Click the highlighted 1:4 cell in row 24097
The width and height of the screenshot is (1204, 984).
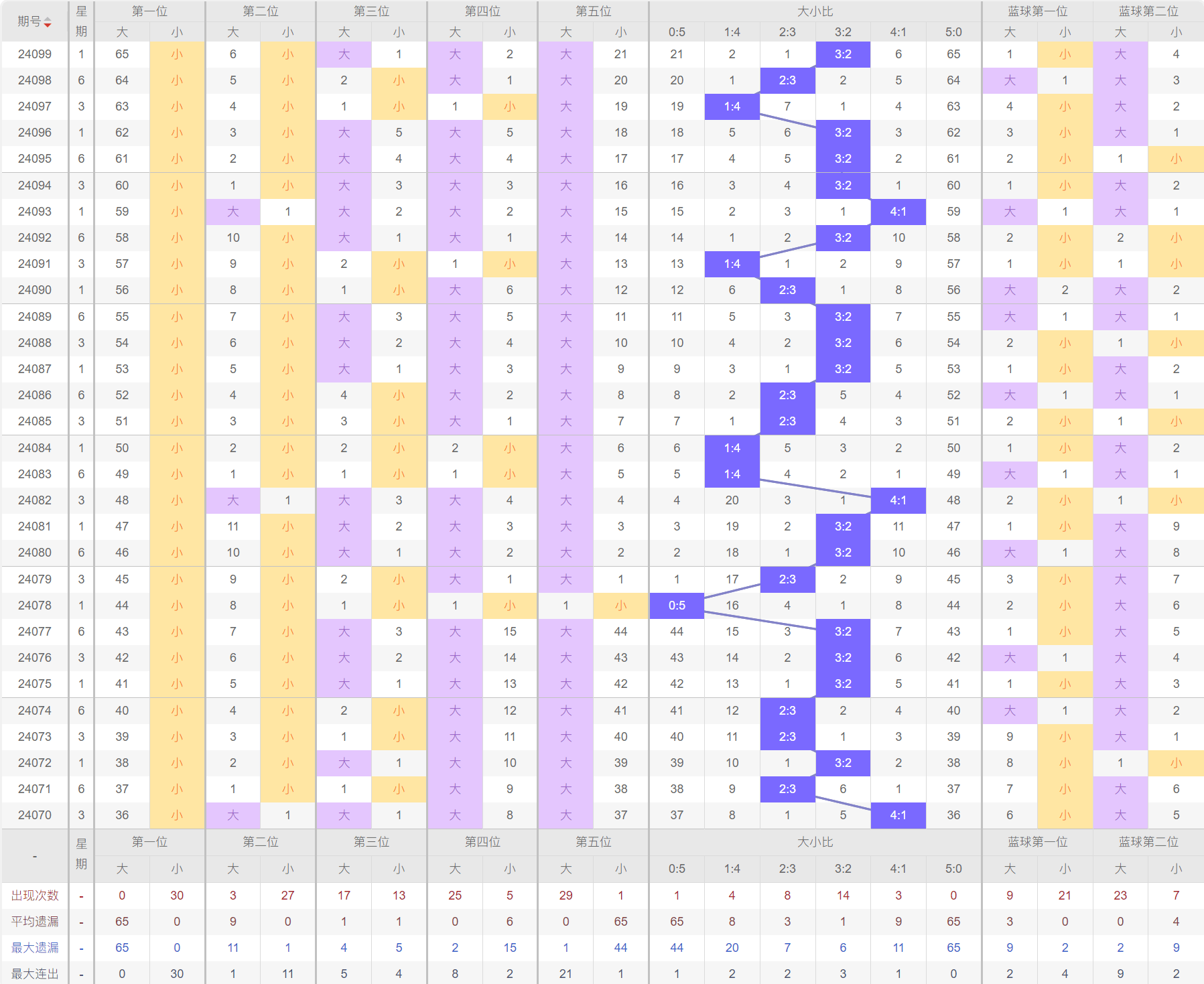[x=732, y=107]
